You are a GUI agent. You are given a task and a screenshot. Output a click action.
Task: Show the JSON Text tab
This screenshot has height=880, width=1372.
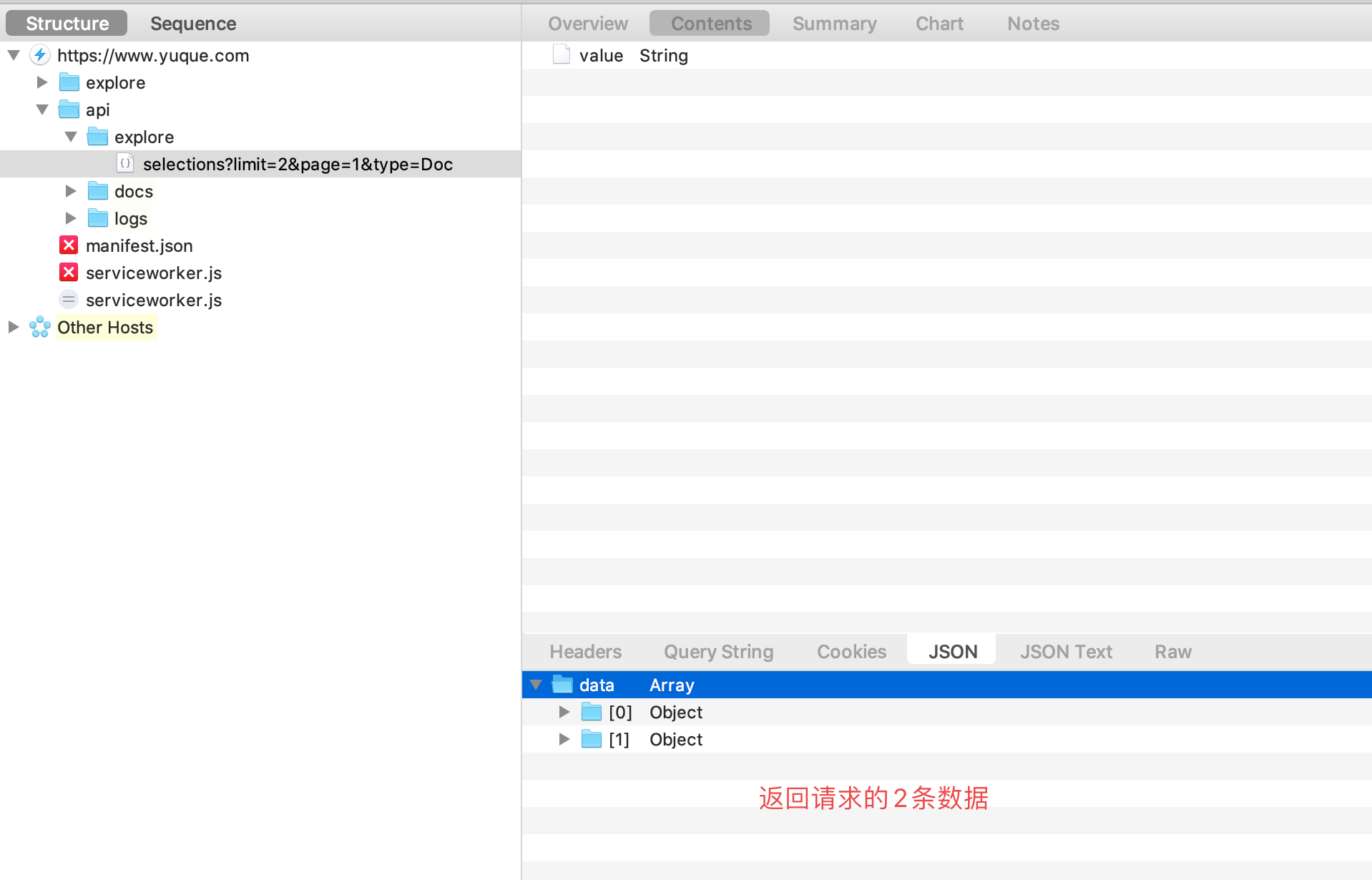coord(1067,651)
